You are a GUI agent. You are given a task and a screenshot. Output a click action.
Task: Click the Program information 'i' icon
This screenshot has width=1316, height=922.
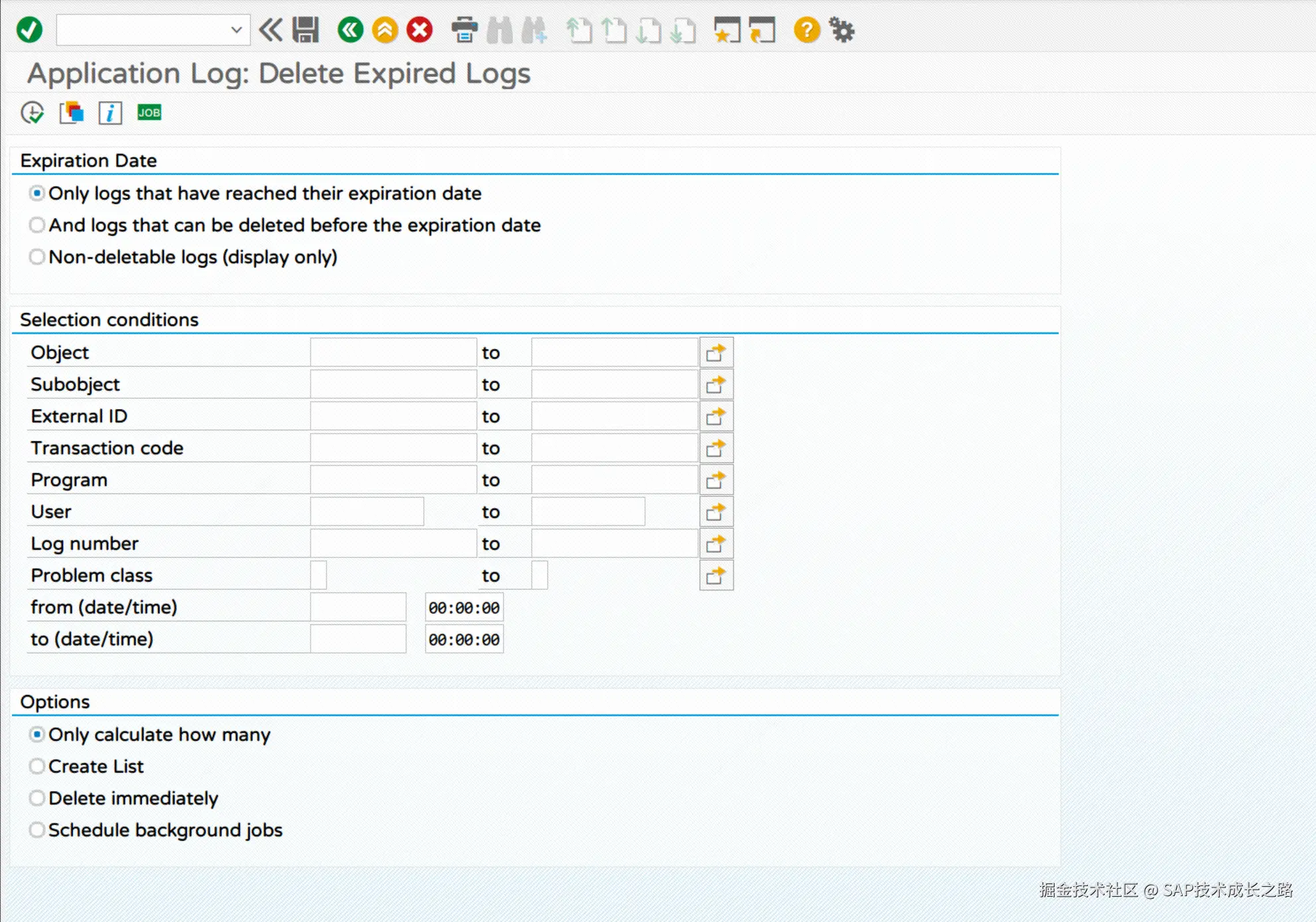(110, 113)
